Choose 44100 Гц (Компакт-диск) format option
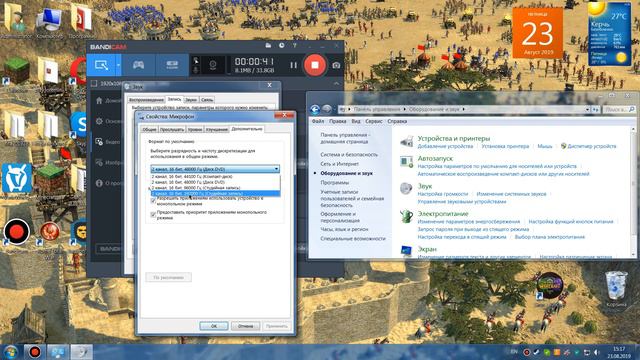Image resolution: width=640 pixels, height=360 pixels. [x=215, y=177]
